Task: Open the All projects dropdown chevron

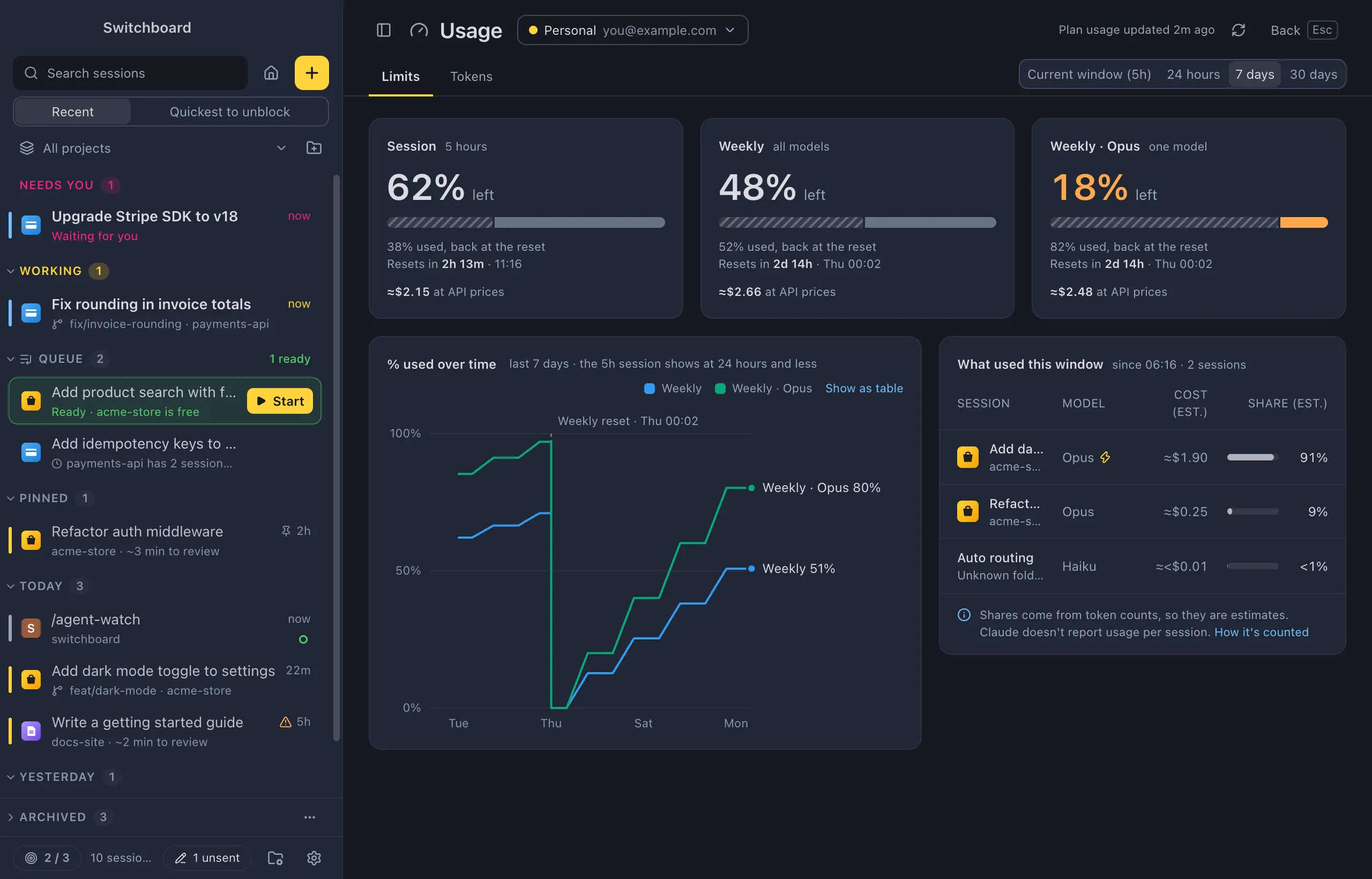Action: click(281, 148)
